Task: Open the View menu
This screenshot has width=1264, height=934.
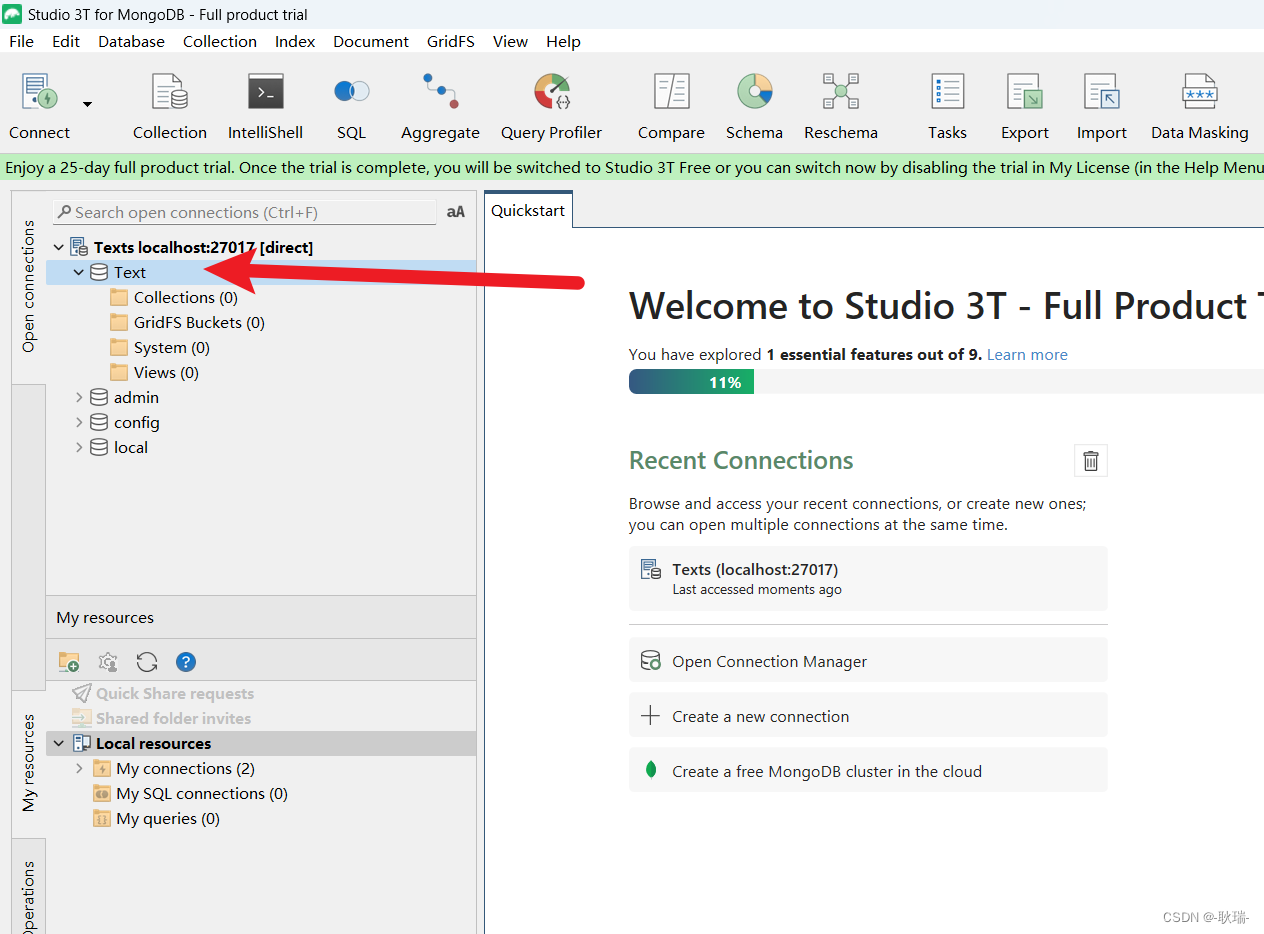Action: [510, 41]
